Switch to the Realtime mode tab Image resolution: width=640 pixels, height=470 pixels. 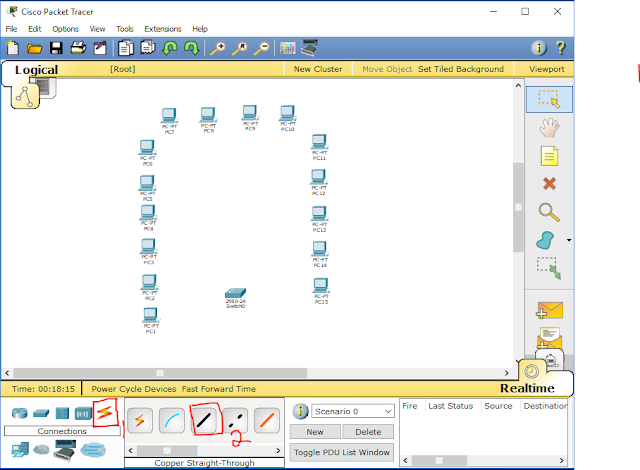[x=527, y=388]
